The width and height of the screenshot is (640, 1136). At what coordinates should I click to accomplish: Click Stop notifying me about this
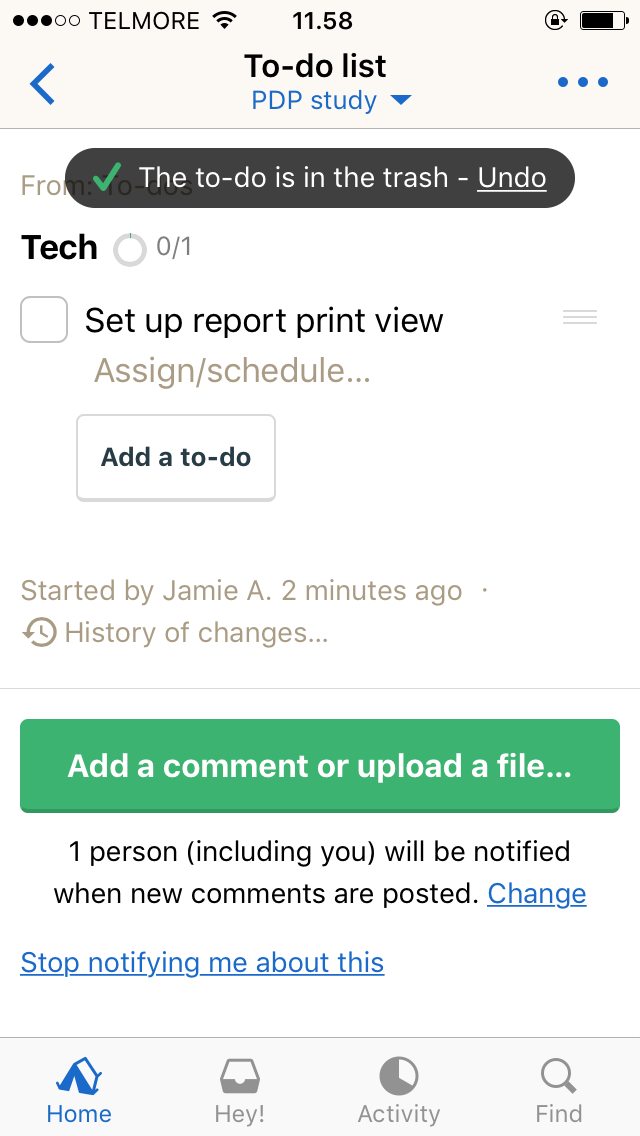202,963
